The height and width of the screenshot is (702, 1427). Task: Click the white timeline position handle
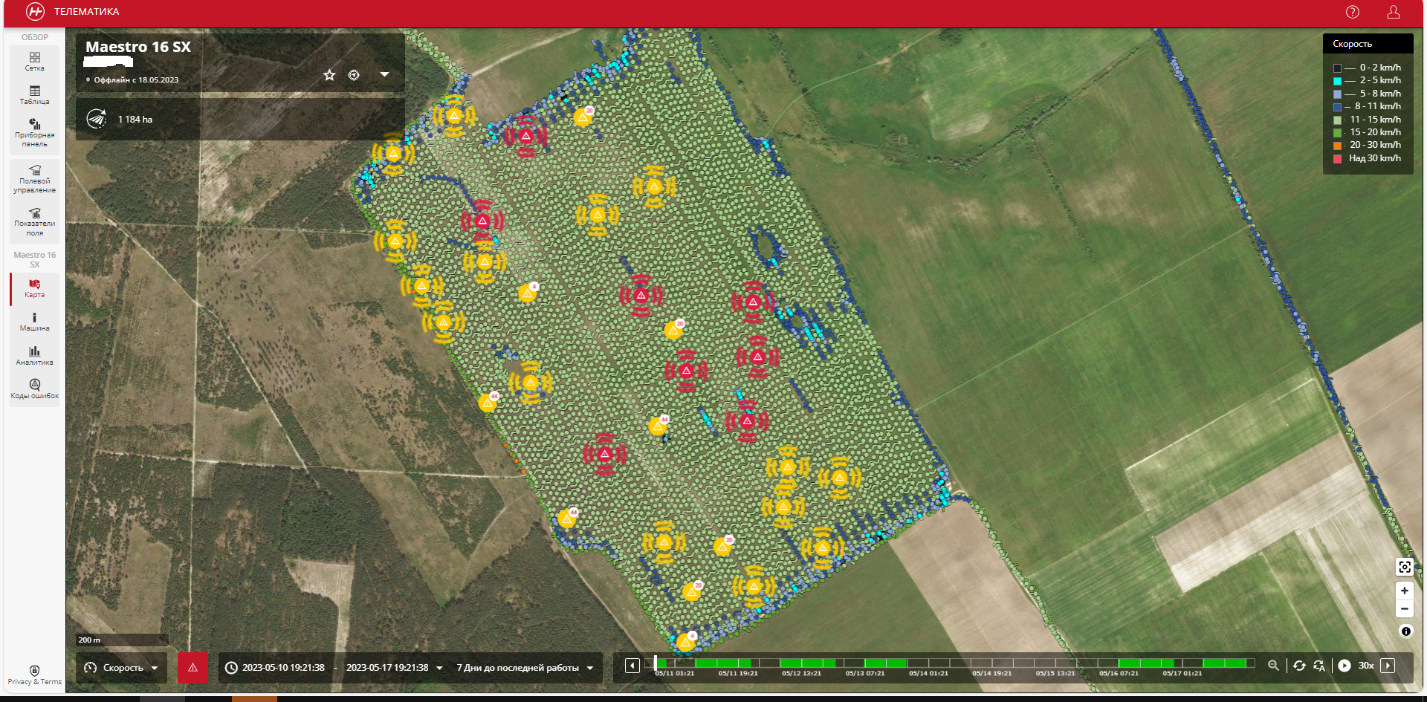tap(656, 663)
